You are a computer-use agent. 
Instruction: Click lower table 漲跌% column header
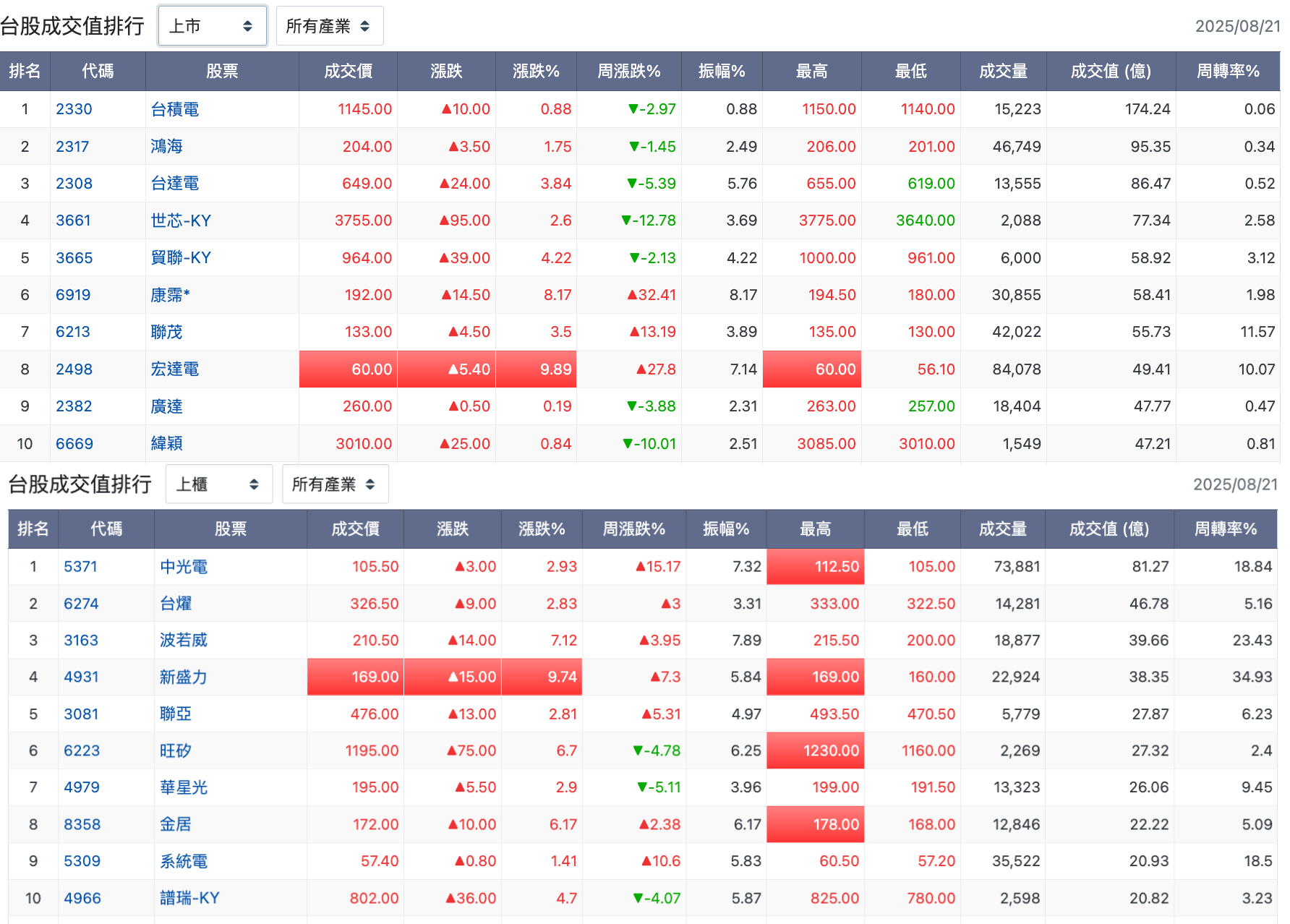(542, 529)
